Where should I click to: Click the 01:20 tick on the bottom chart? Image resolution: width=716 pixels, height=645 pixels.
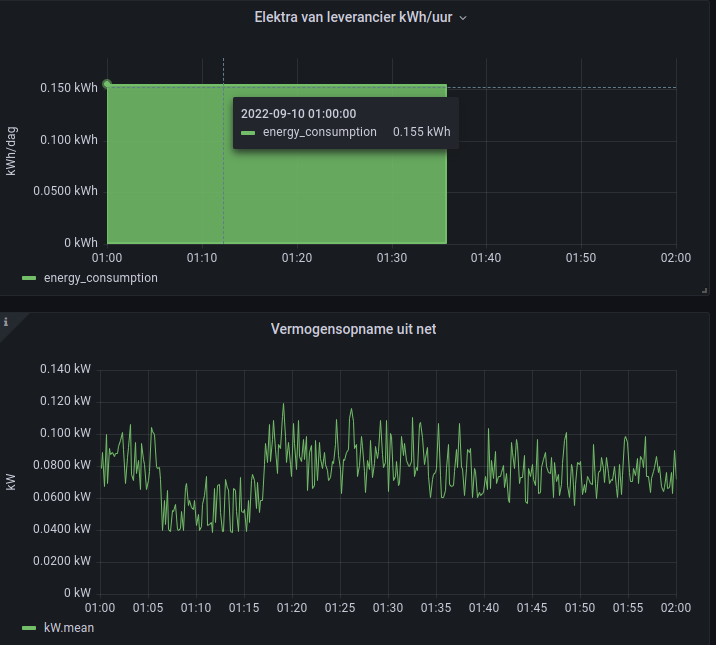[x=292, y=608]
